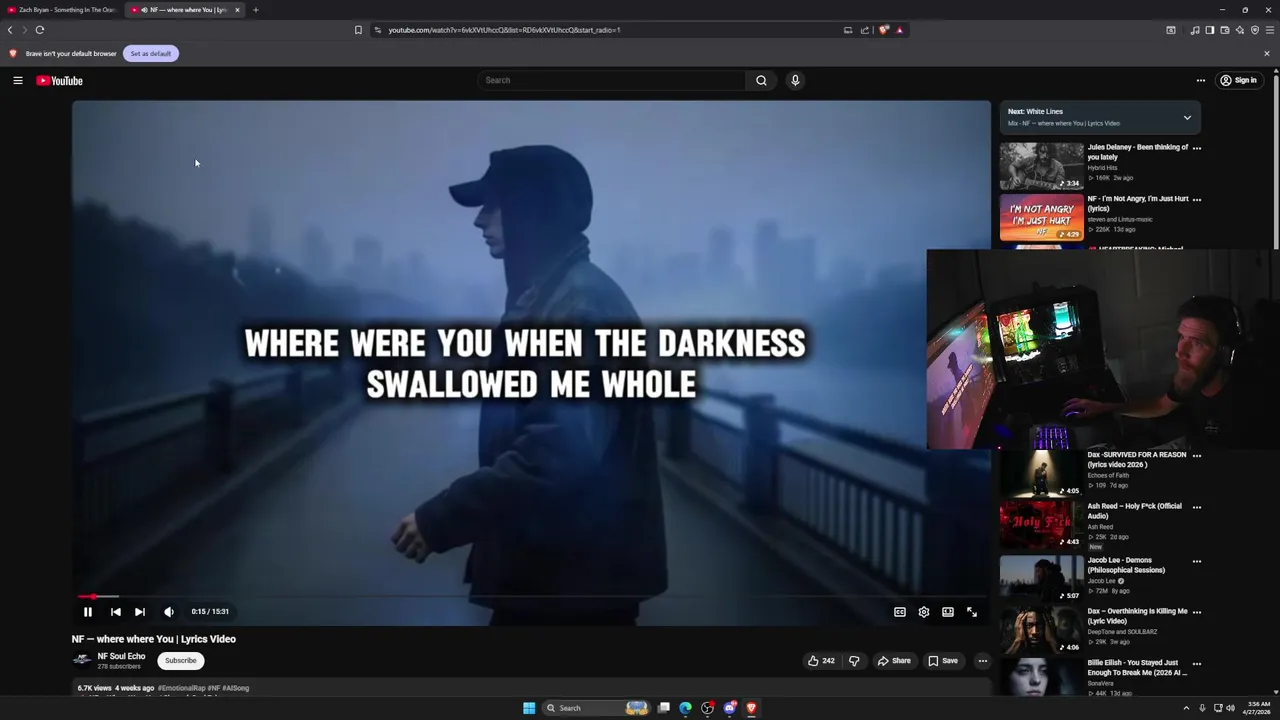Open Brave Shields lion icon
1280x720 pixels.
pyautogui.click(x=884, y=30)
